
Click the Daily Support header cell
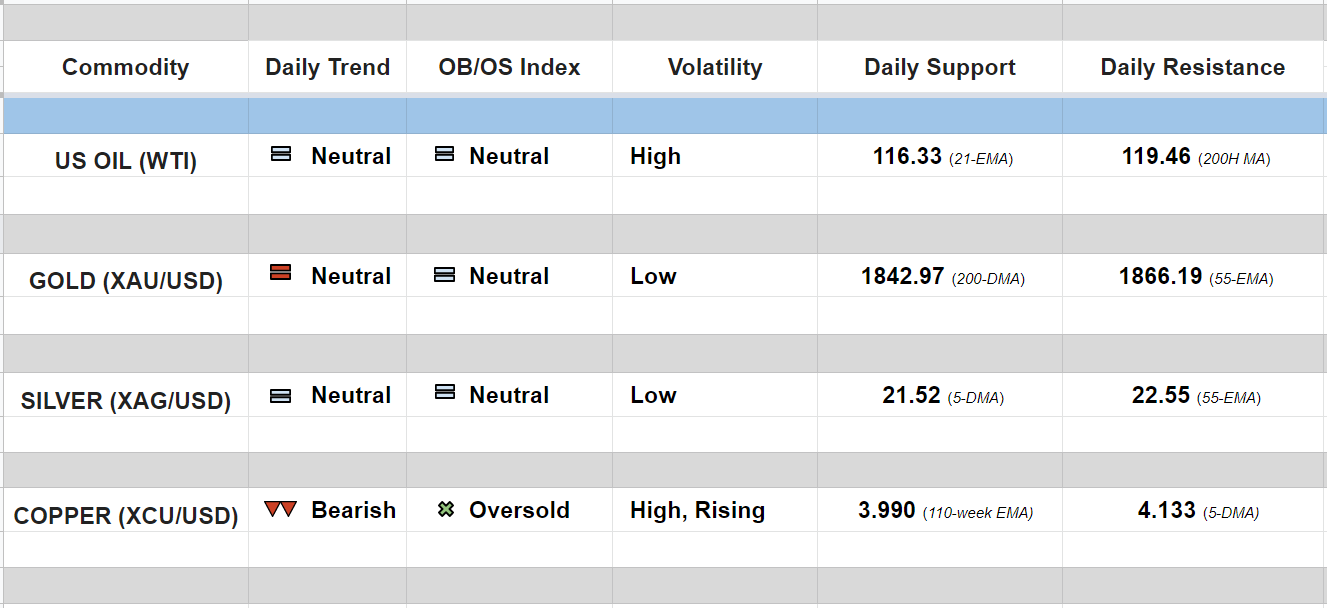tap(939, 67)
